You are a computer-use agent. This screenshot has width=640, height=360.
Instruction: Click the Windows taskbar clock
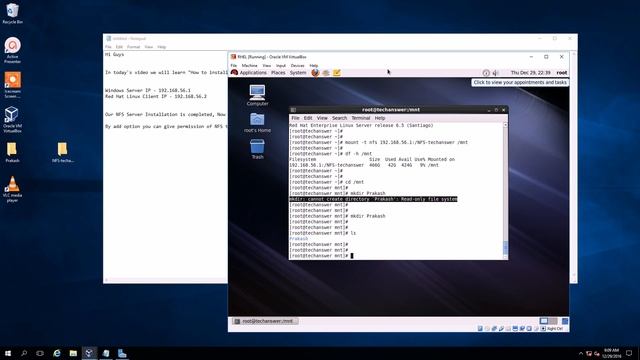(611, 353)
